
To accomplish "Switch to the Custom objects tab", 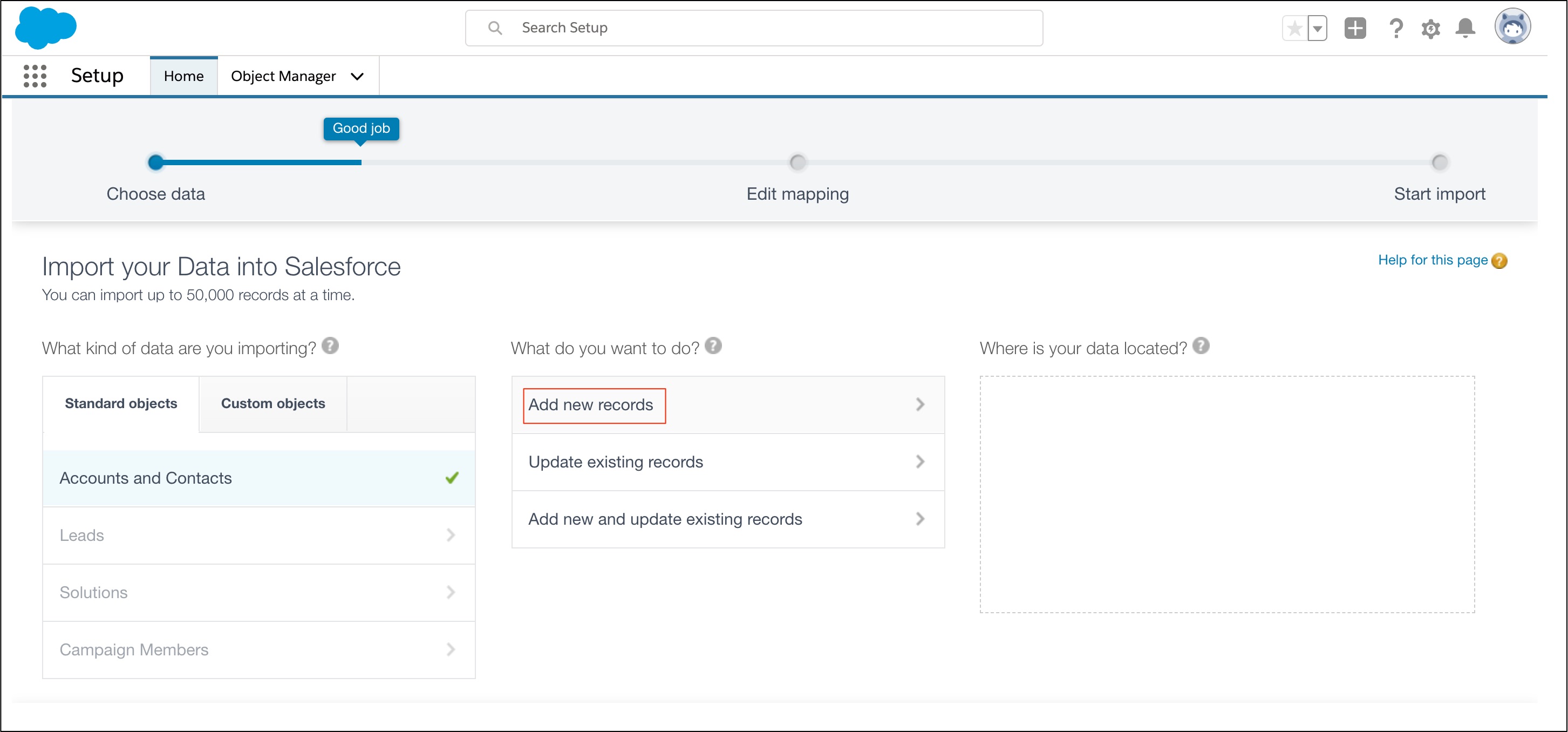I will (272, 403).
